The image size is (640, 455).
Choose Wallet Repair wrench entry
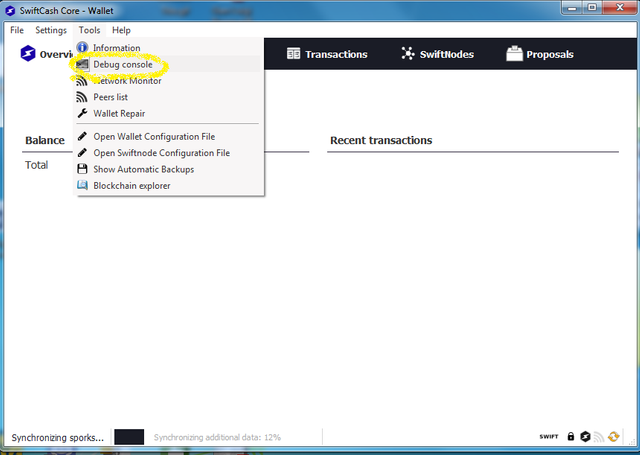point(169,113)
